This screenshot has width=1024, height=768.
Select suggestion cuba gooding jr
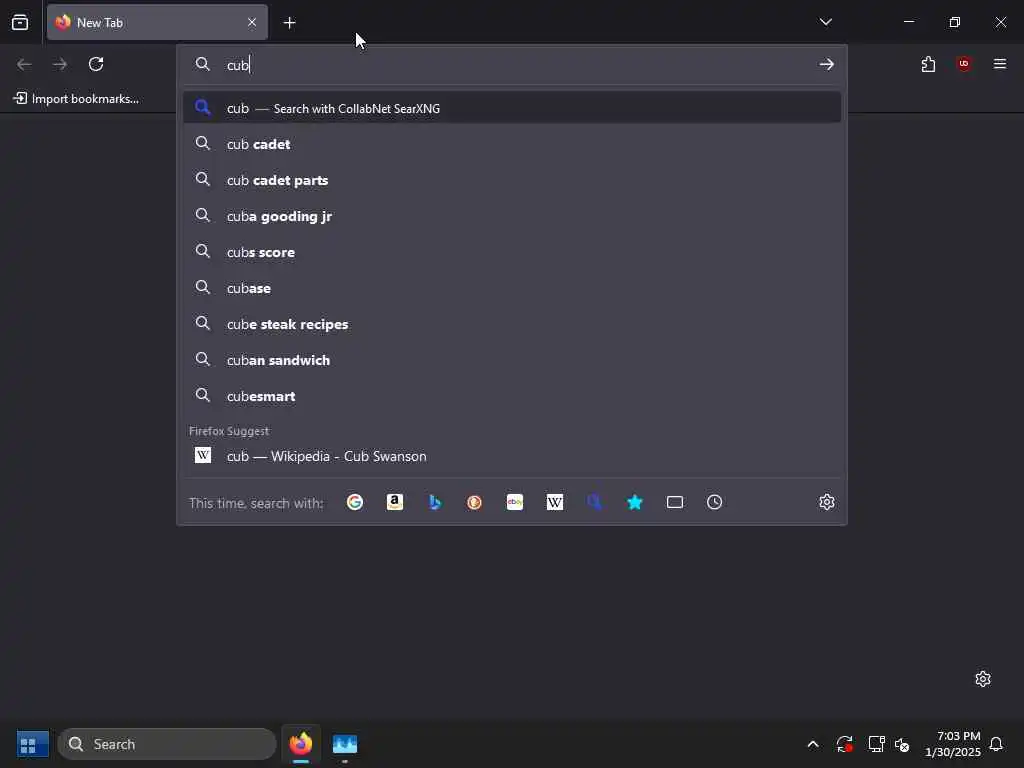point(512,216)
